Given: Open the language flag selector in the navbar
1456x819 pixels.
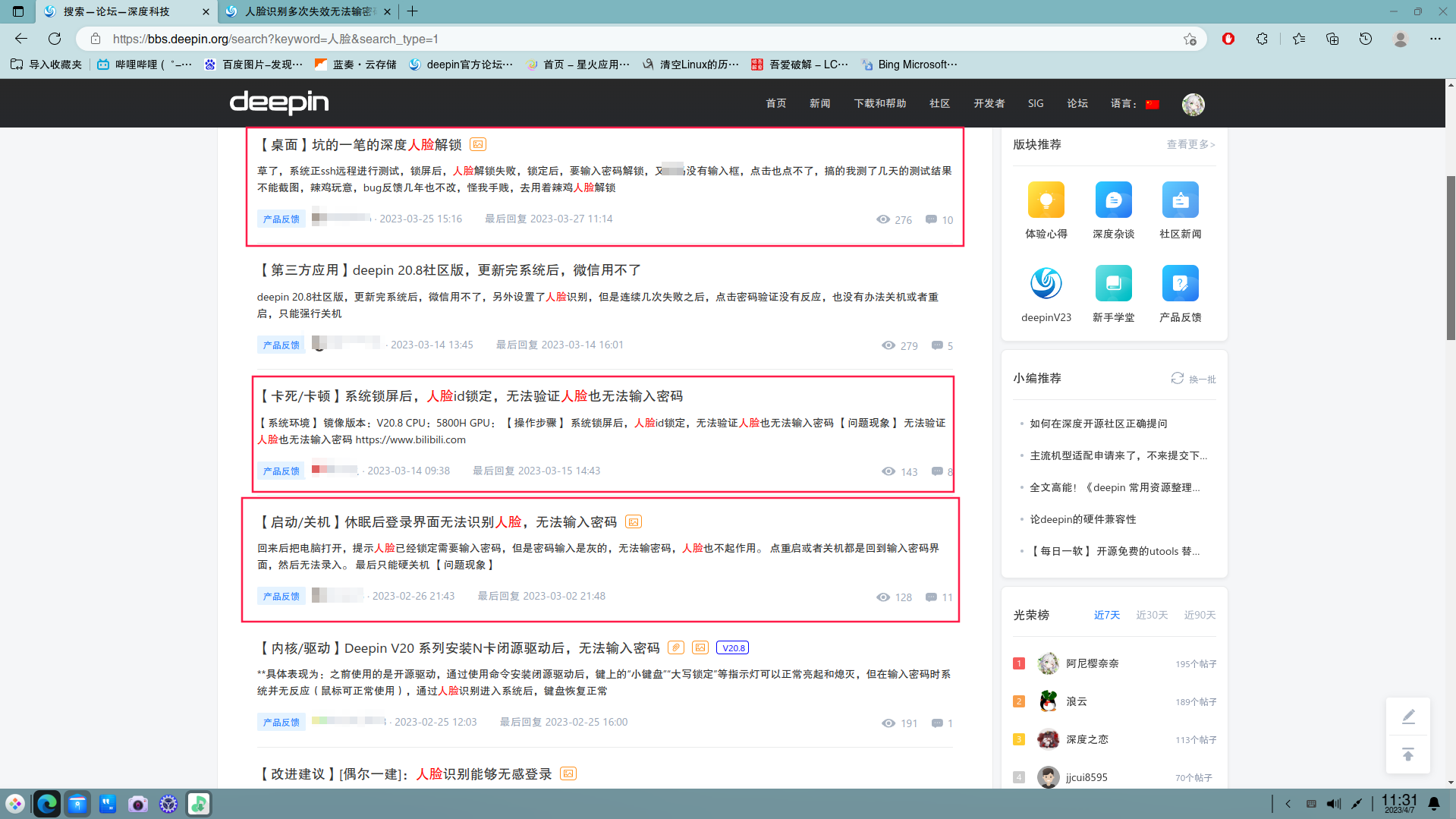Looking at the screenshot, I should coord(1152,104).
